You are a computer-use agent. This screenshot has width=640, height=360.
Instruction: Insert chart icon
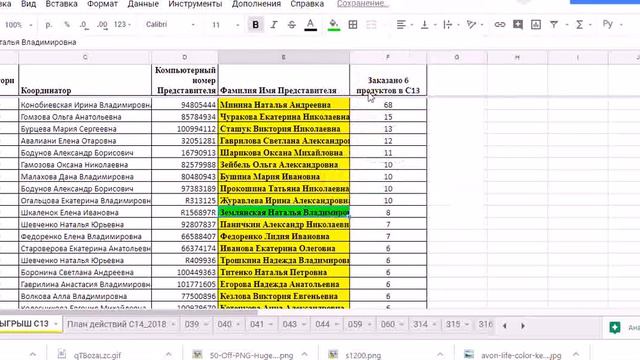(536, 25)
